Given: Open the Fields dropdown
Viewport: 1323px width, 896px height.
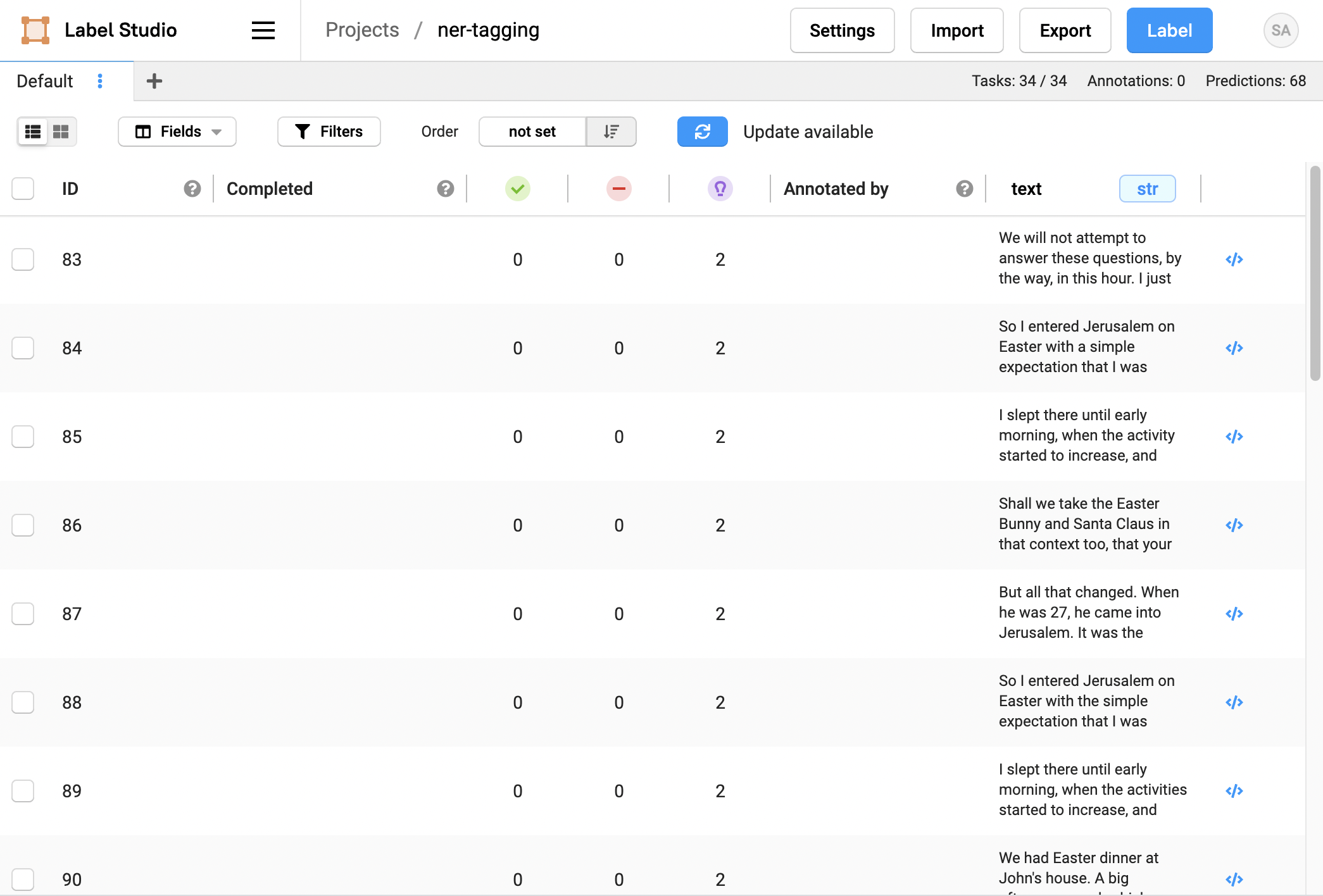Looking at the screenshot, I should pyautogui.click(x=177, y=132).
